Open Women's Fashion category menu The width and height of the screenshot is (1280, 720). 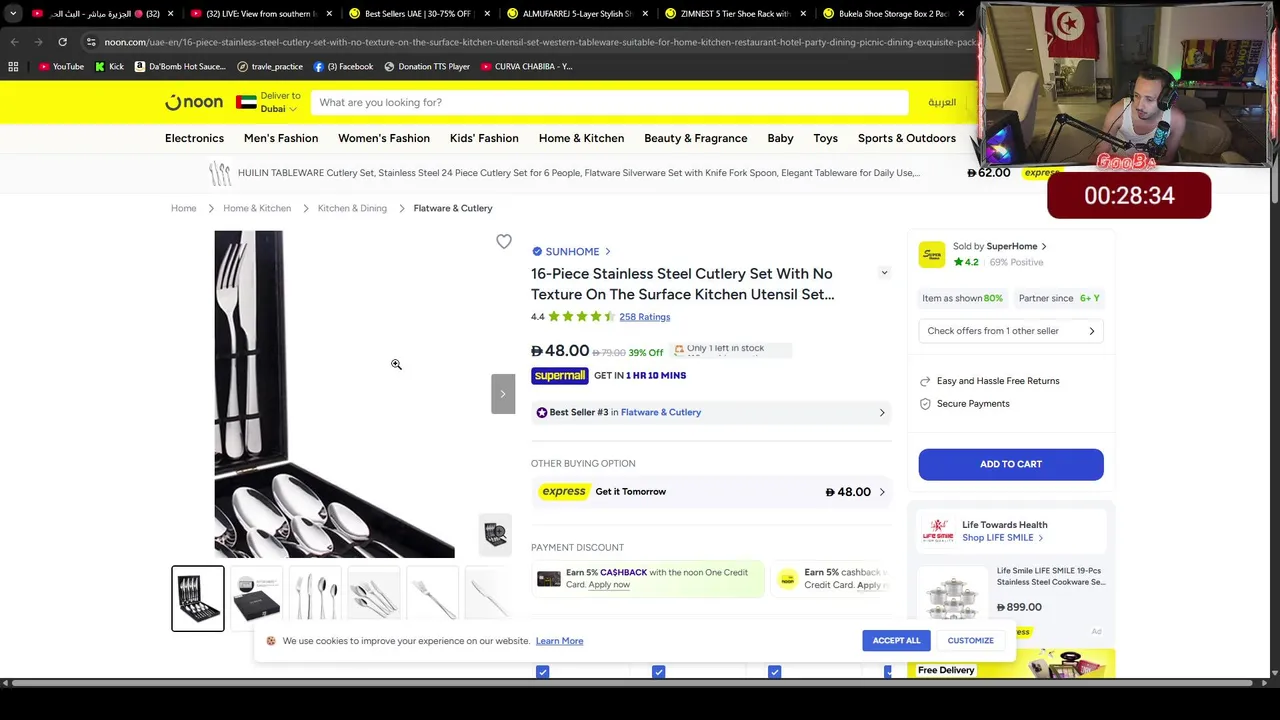click(x=384, y=138)
